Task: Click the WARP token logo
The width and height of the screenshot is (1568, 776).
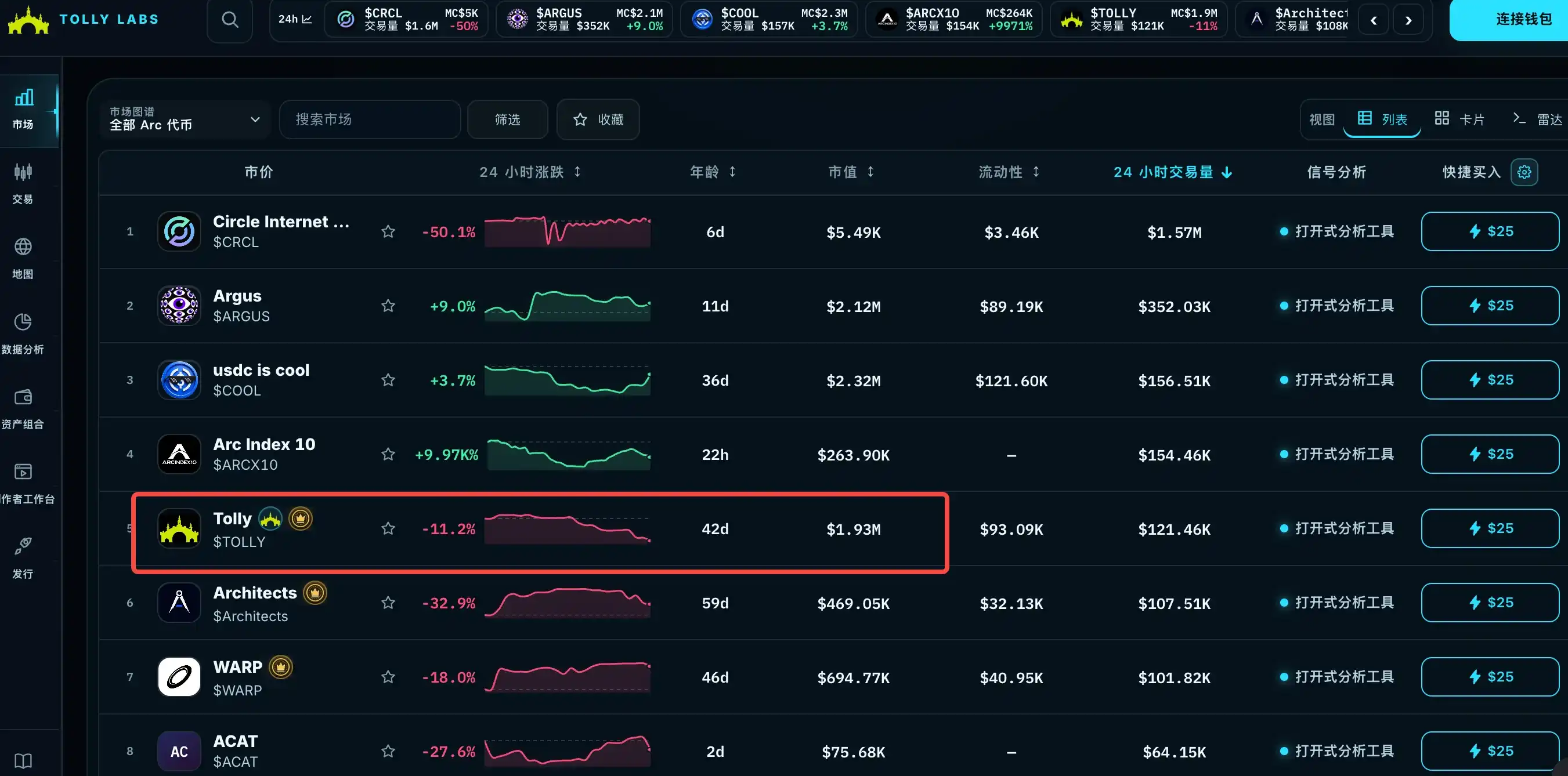Action: [x=179, y=676]
